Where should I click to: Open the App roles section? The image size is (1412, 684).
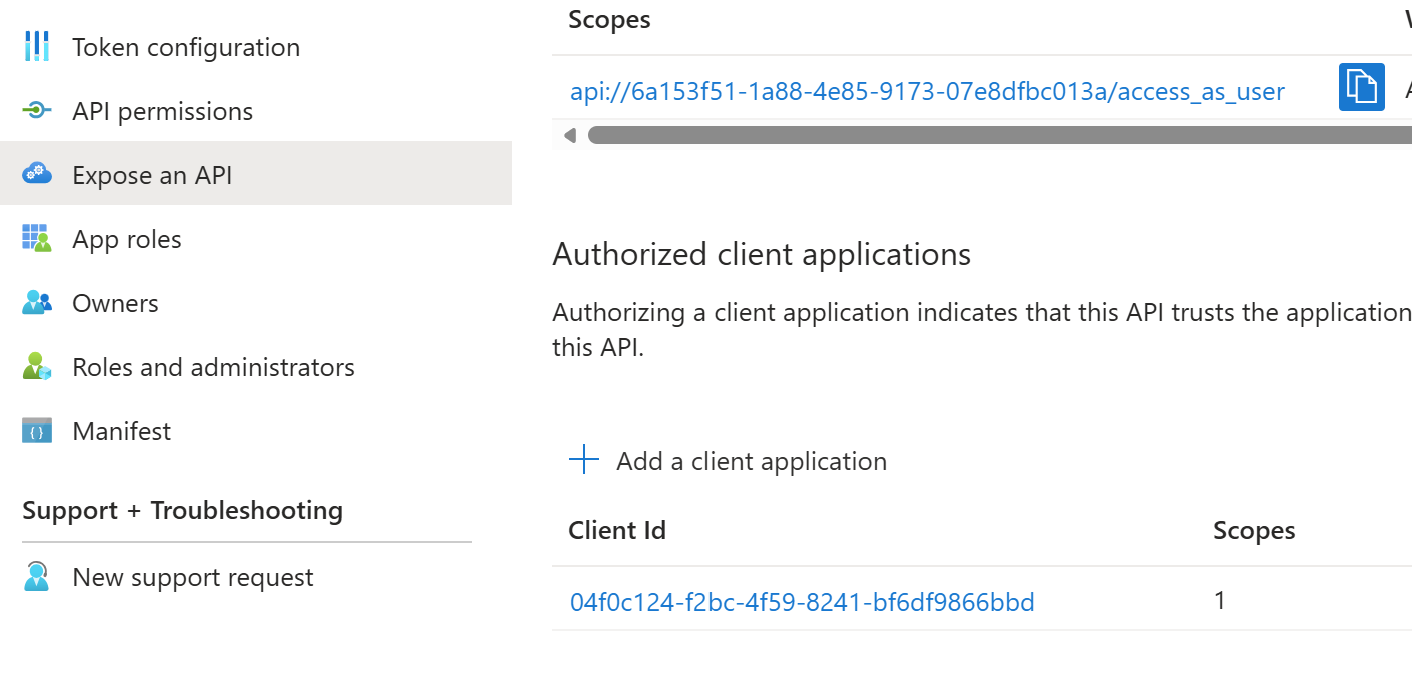127,238
